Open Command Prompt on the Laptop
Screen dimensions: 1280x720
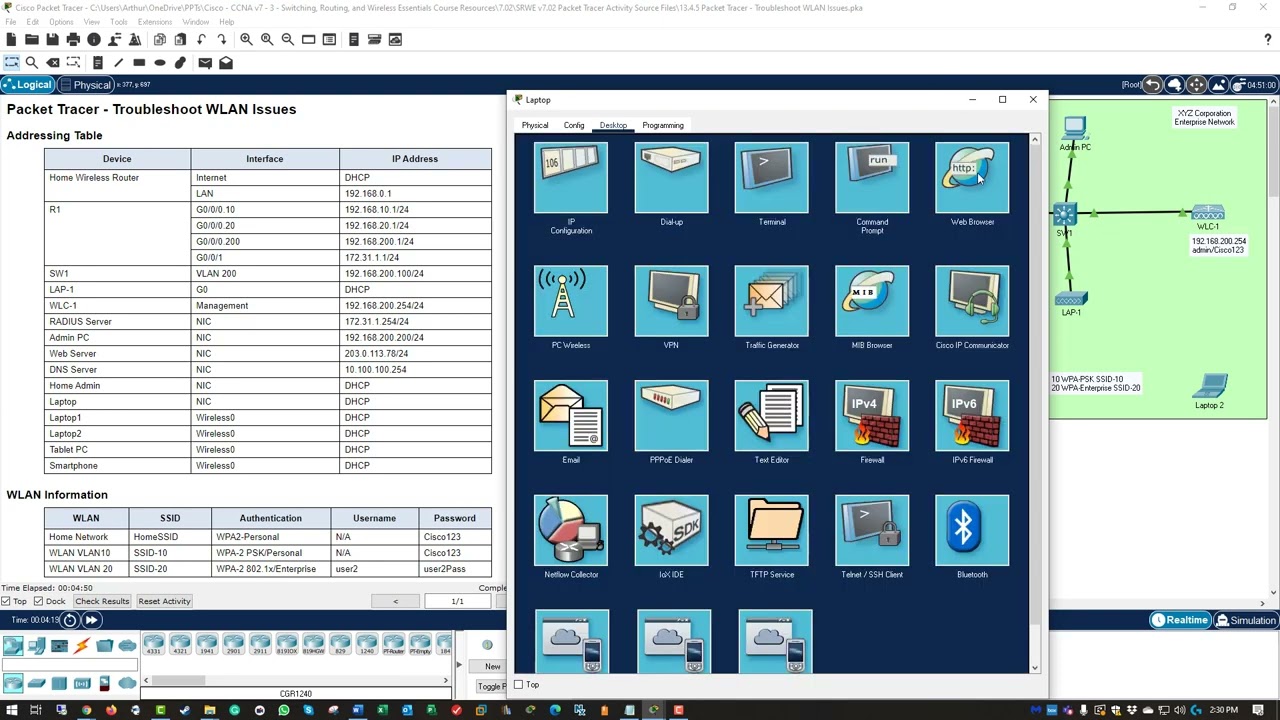872,178
